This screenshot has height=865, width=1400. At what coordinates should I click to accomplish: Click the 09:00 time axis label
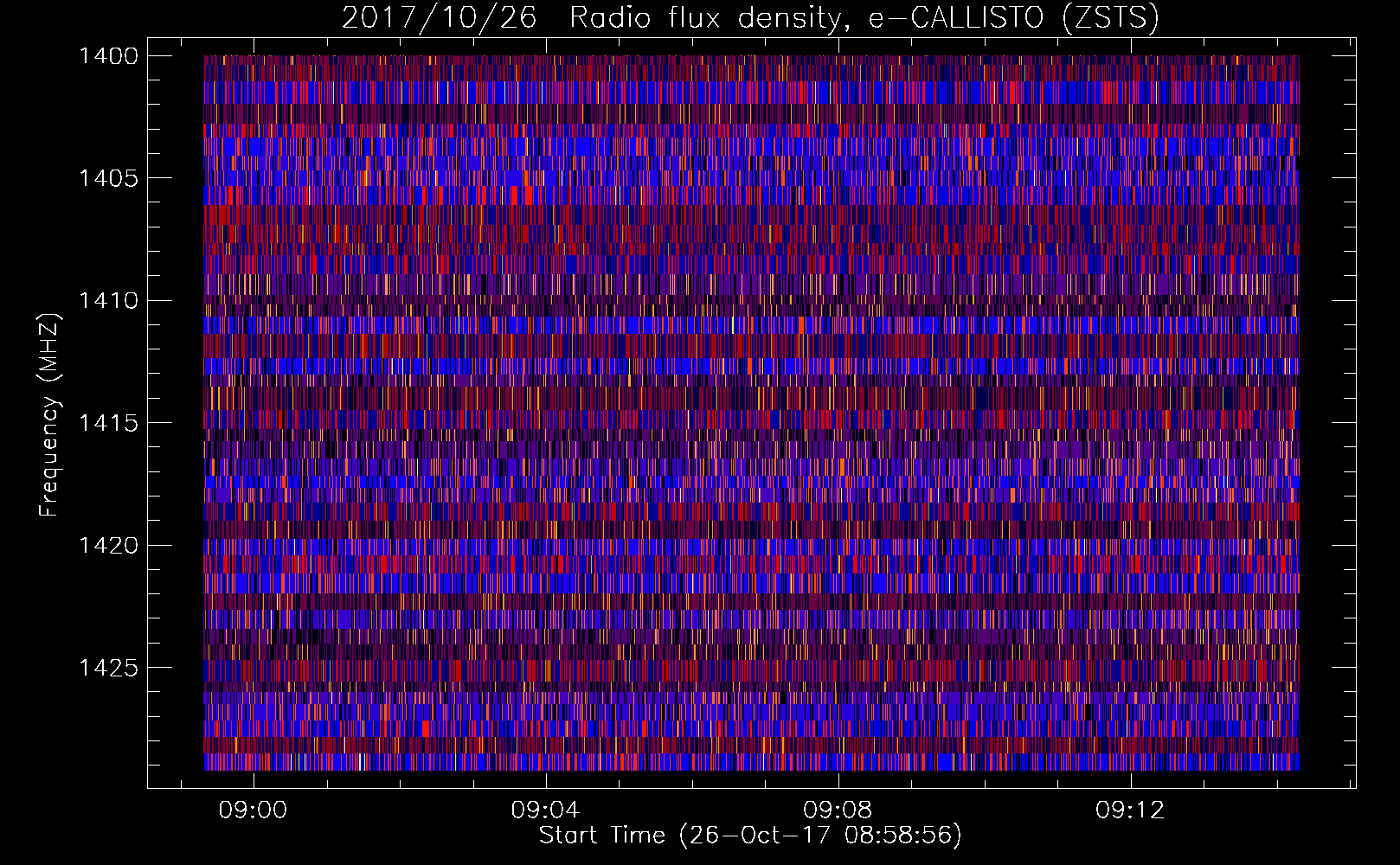253,811
